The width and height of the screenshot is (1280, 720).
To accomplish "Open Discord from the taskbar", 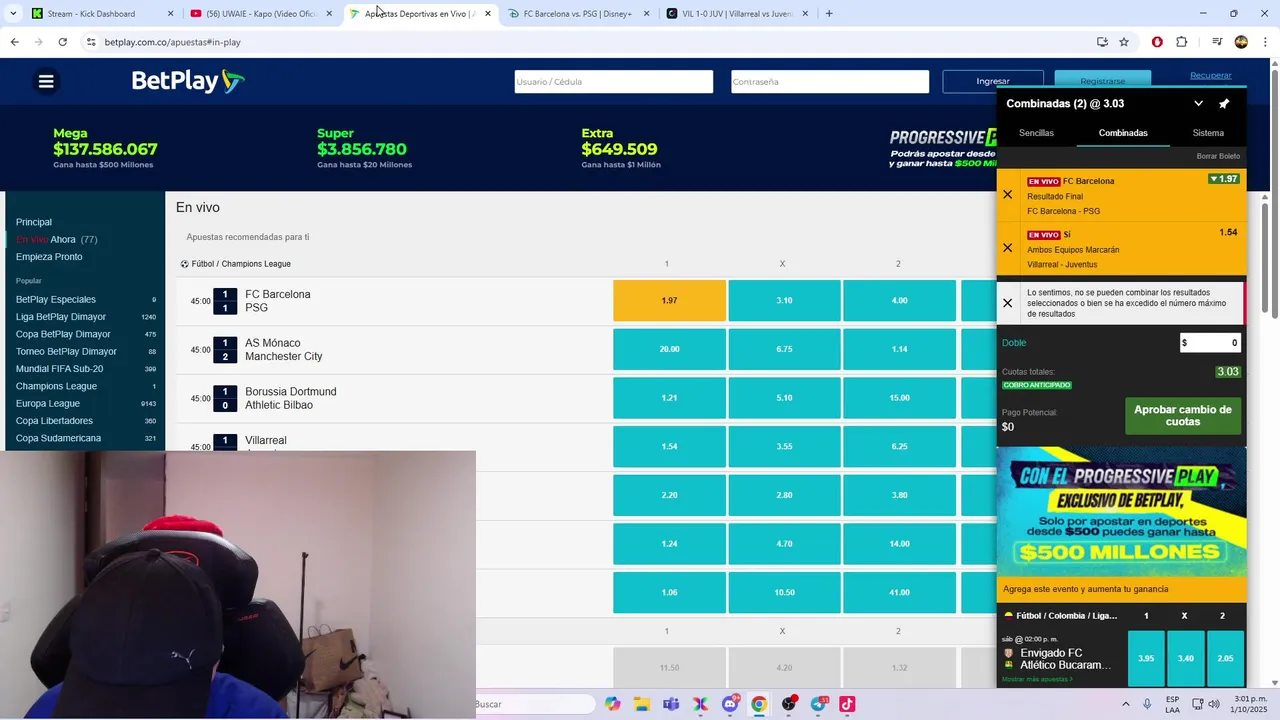I will click(730, 704).
